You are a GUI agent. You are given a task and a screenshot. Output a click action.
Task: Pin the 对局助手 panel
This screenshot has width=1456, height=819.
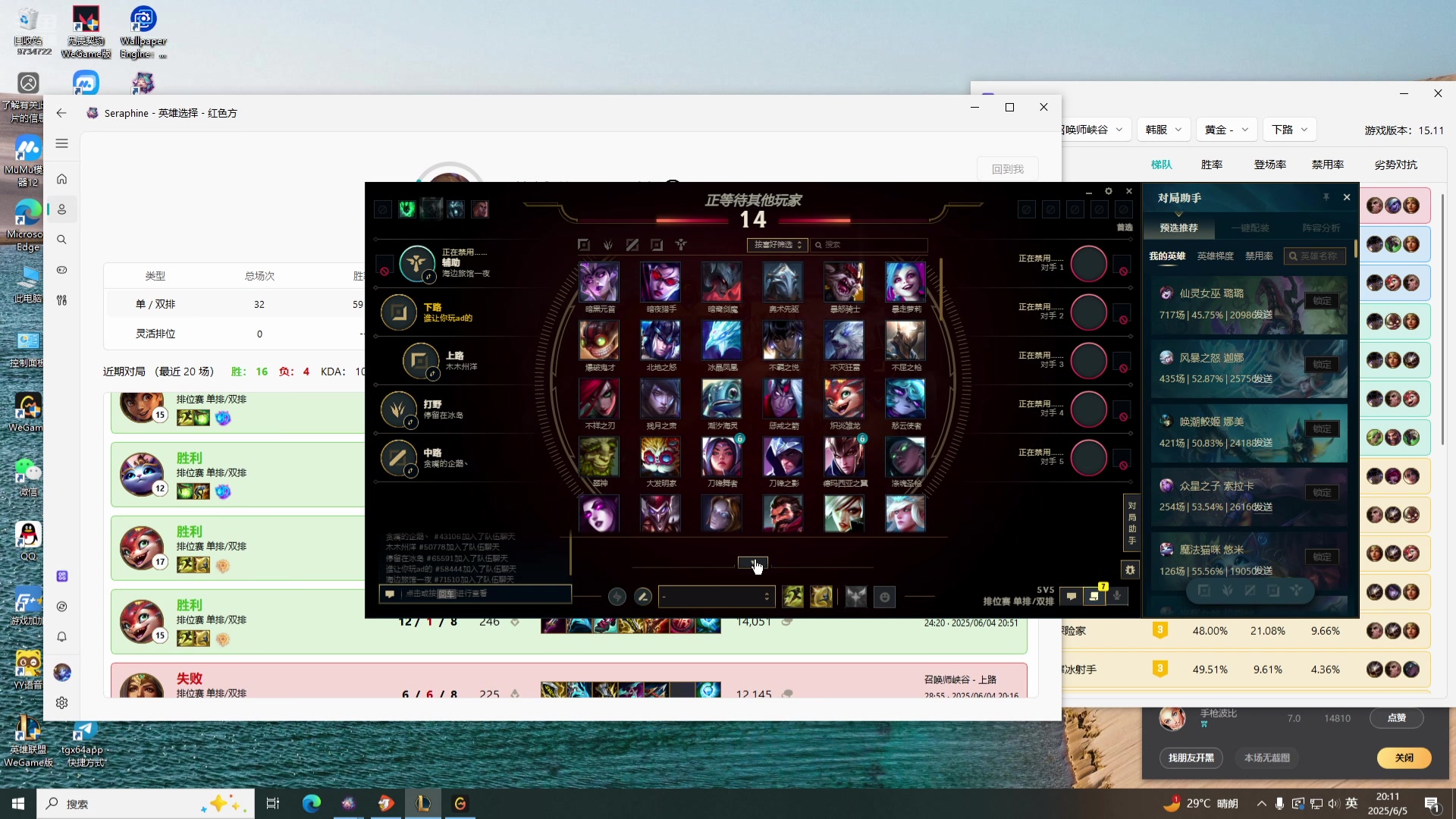pos(1326,197)
